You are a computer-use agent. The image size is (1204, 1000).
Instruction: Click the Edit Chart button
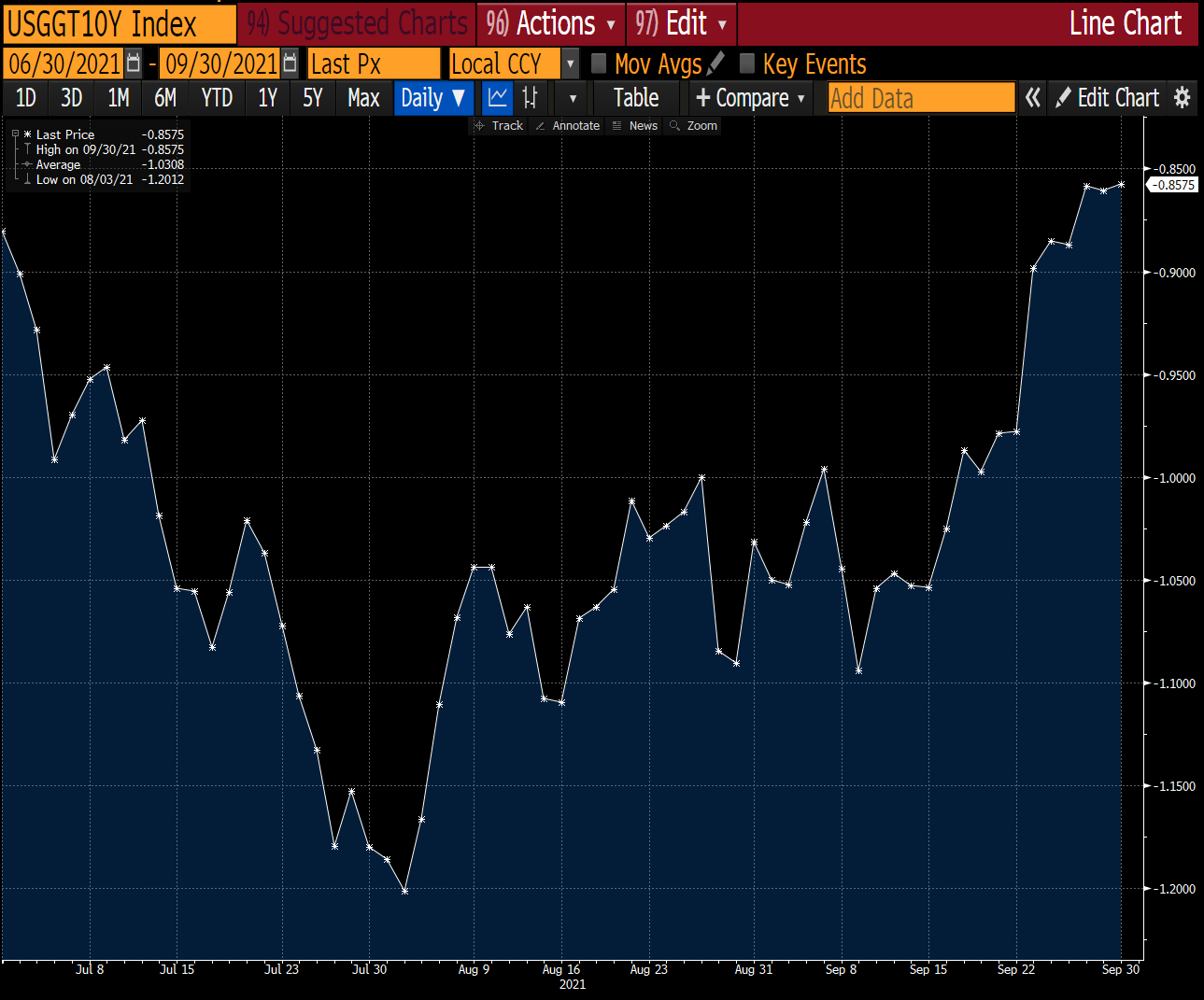[x=1108, y=98]
